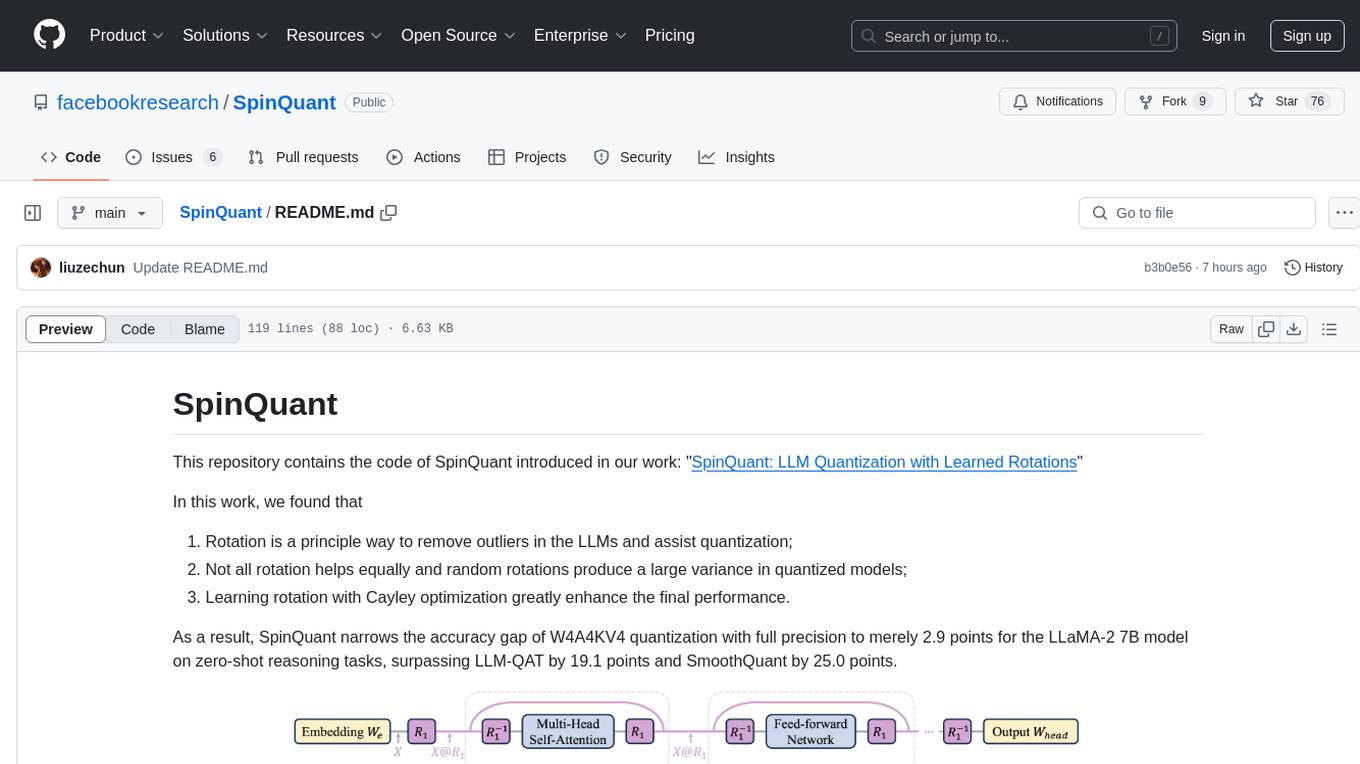Screen dimensions: 1360x764
Task: Open the README outline list
Action: pyautogui.click(x=1329, y=329)
